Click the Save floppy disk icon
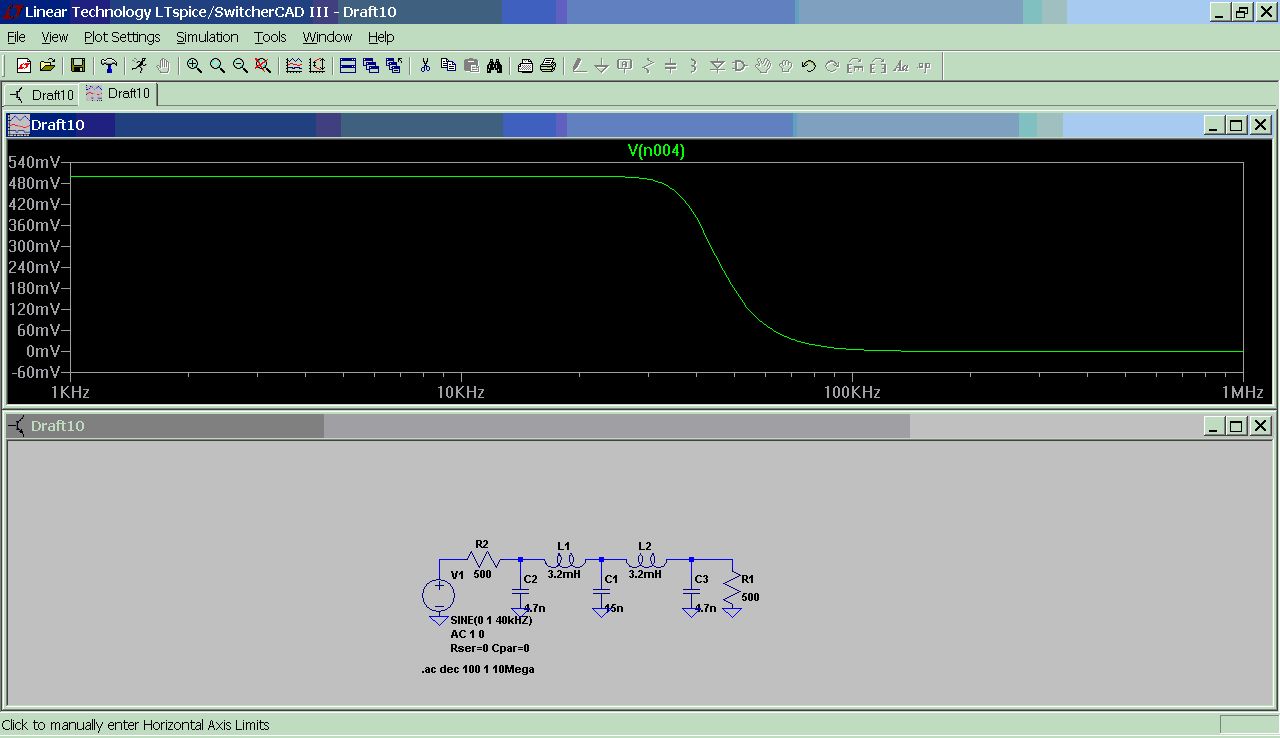Screen dimensions: 1280x738 coord(77,66)
